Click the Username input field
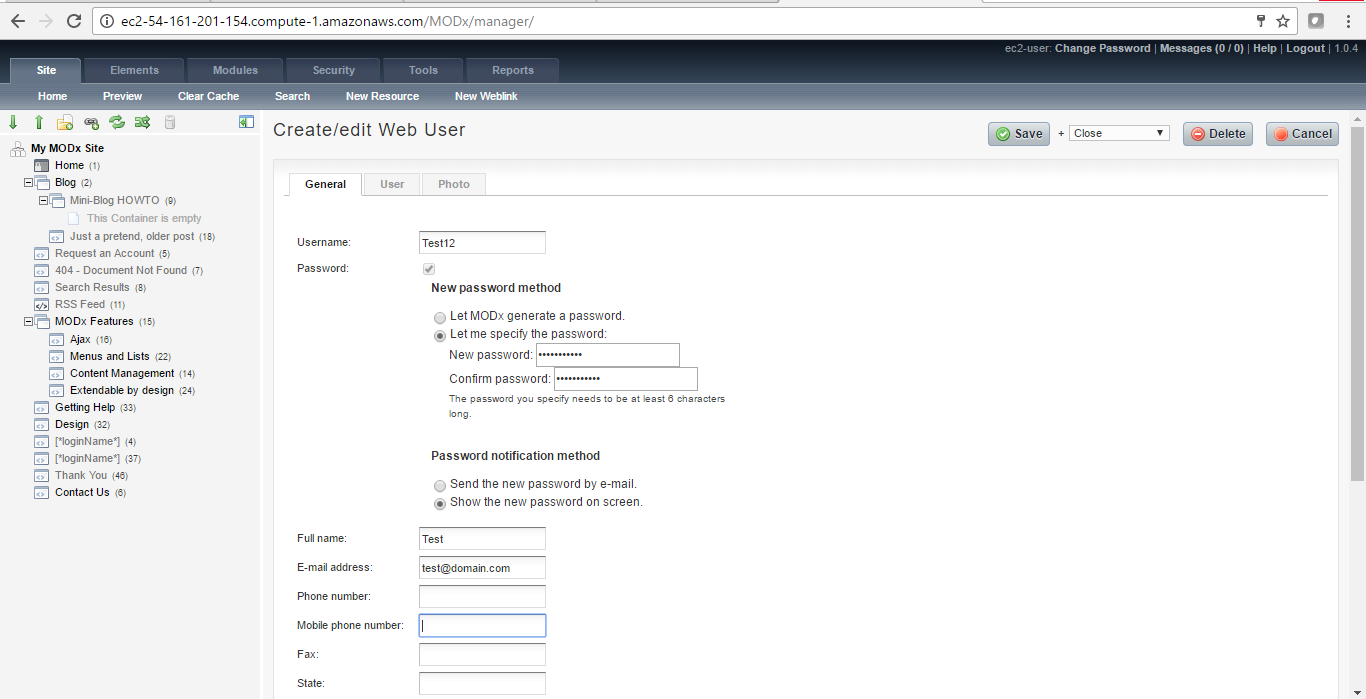Viewport: 1366px width, 699px height. click(482, 242)
